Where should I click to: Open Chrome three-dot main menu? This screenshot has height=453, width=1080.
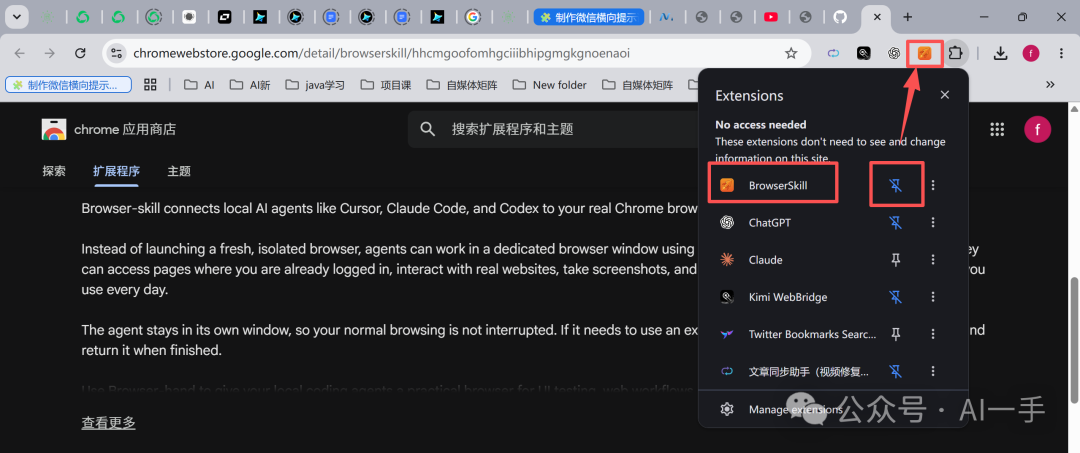(x=1061, y=53)
